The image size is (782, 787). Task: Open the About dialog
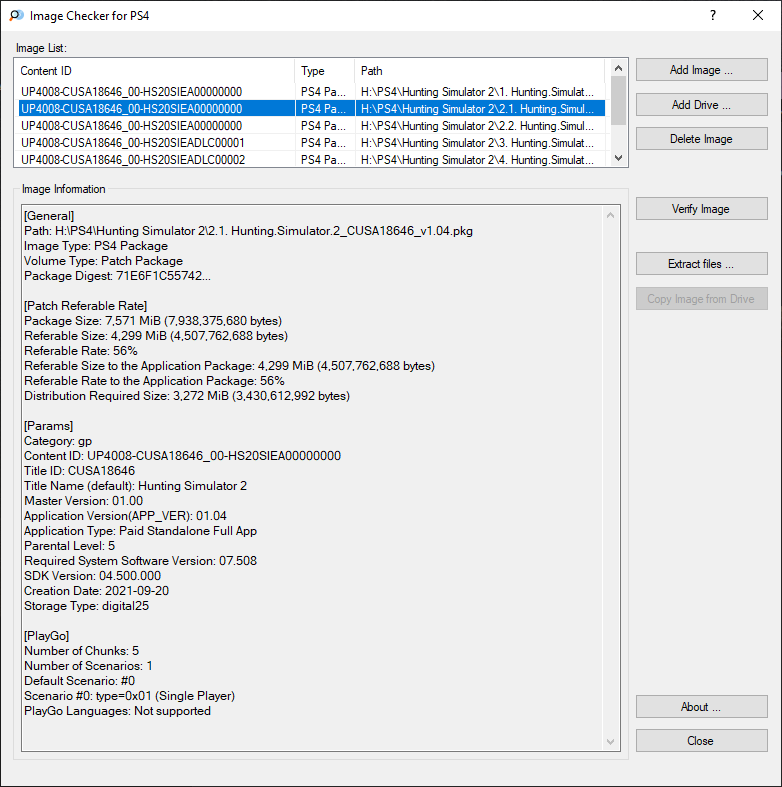[701, 707]
